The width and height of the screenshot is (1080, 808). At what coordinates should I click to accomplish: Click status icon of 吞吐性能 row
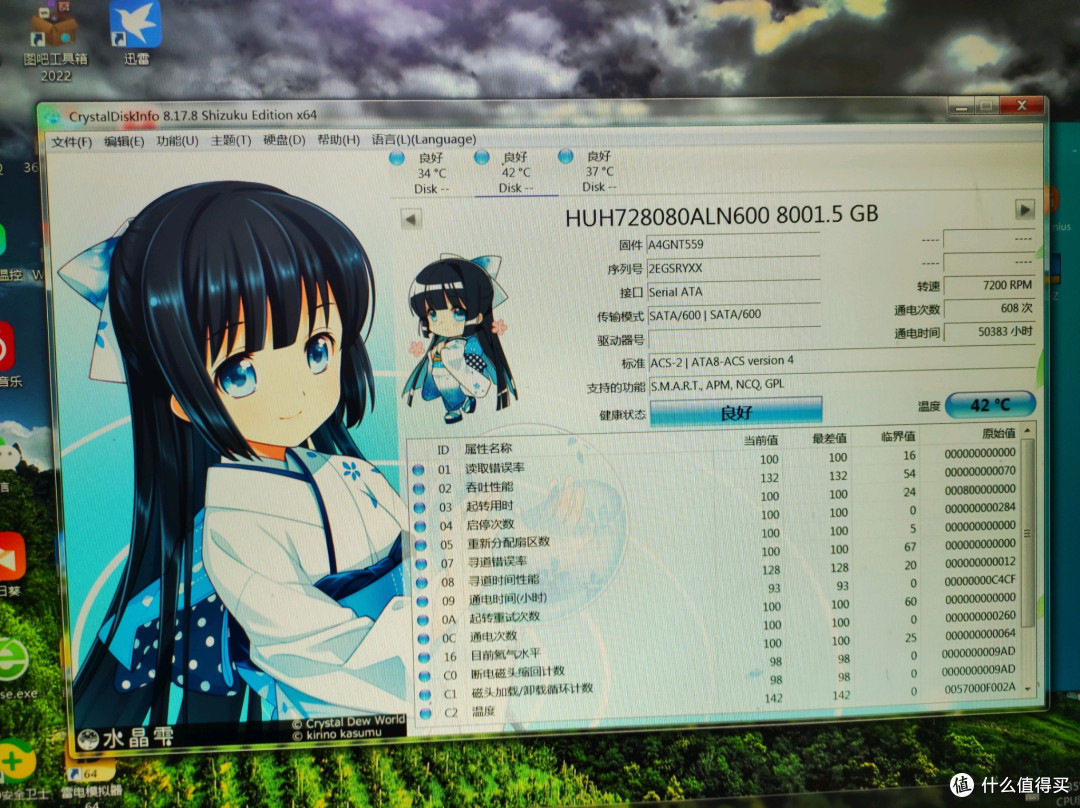click(419, 488)
